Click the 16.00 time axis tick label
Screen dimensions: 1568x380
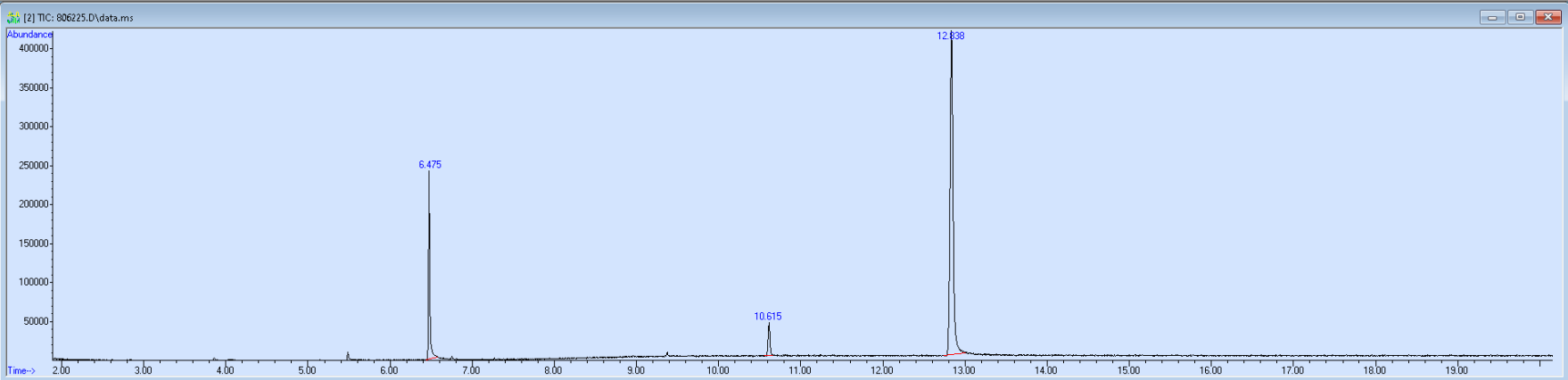click(1210, 370)
